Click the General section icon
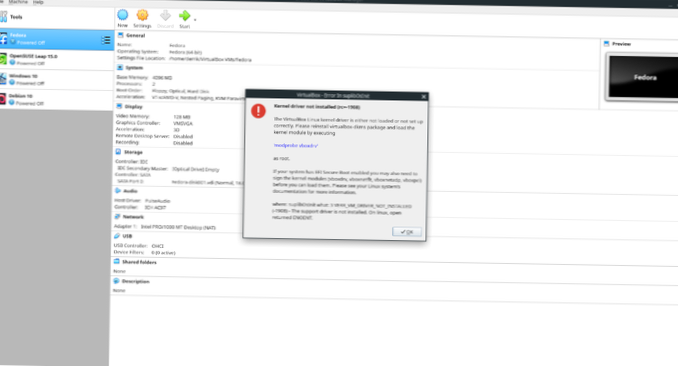 pos(121,35)
